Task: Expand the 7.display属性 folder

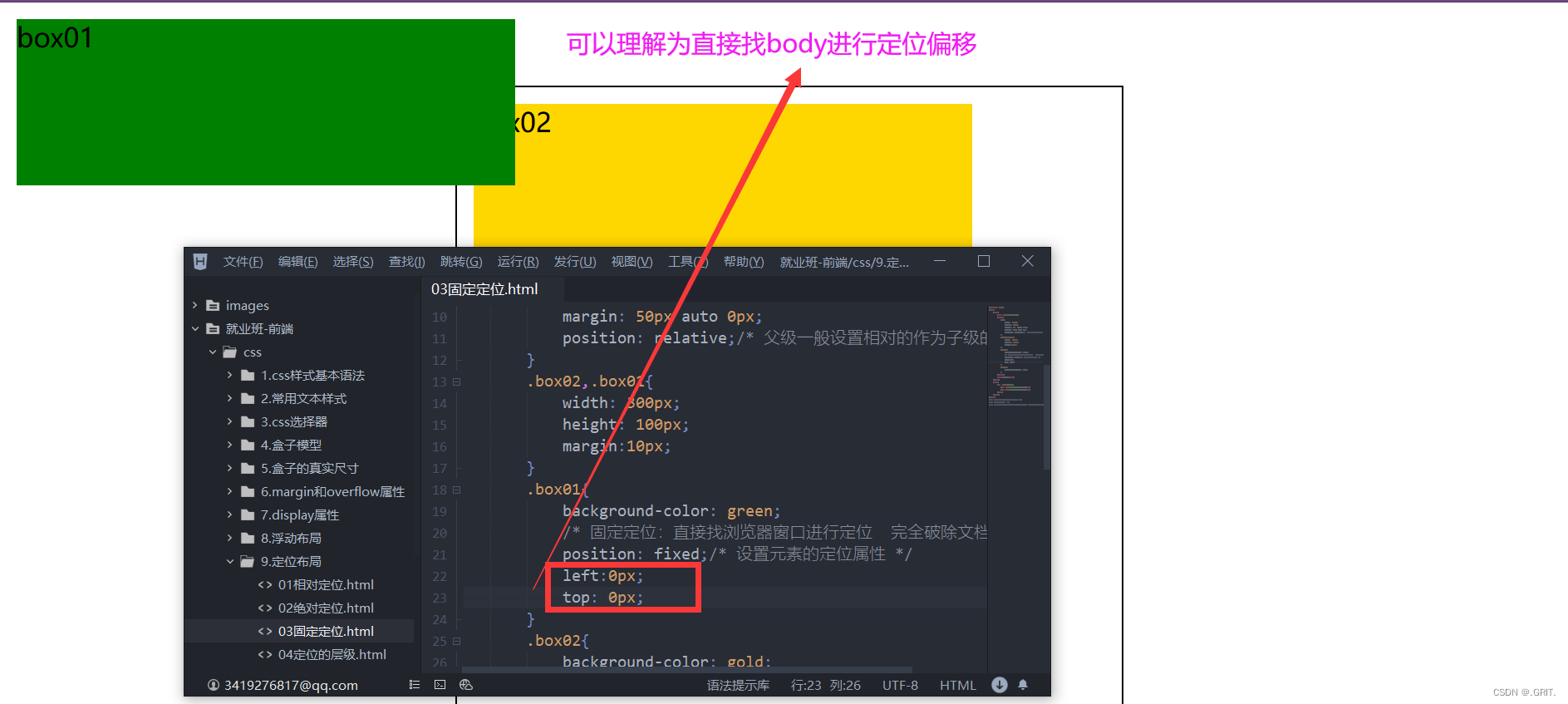Action: [230, 515]
